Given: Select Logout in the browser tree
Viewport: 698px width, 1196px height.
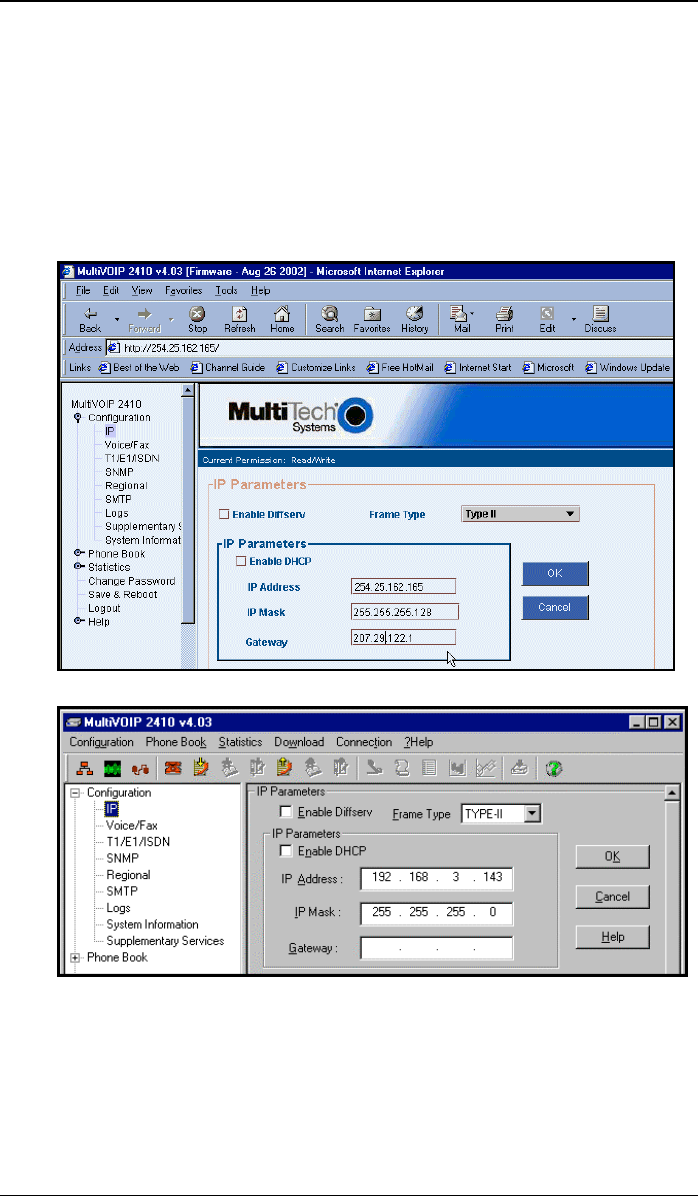Looking at the screenshot, I should click(x=104, y=609).
